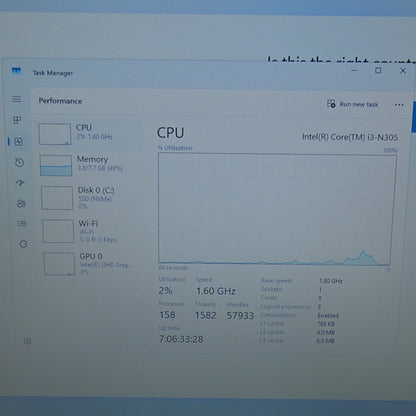Open the hamburger navigation menu
The image size is (416, 416).
[x=16, y=99]
